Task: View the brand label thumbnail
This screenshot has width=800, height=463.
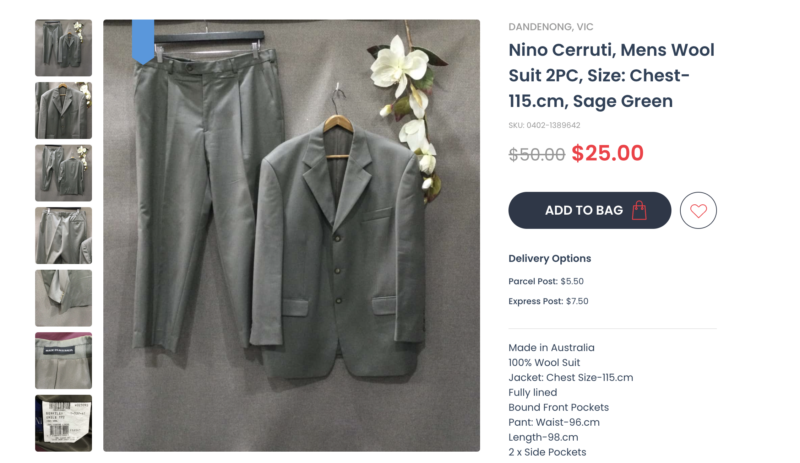Action: coord(63,360)
